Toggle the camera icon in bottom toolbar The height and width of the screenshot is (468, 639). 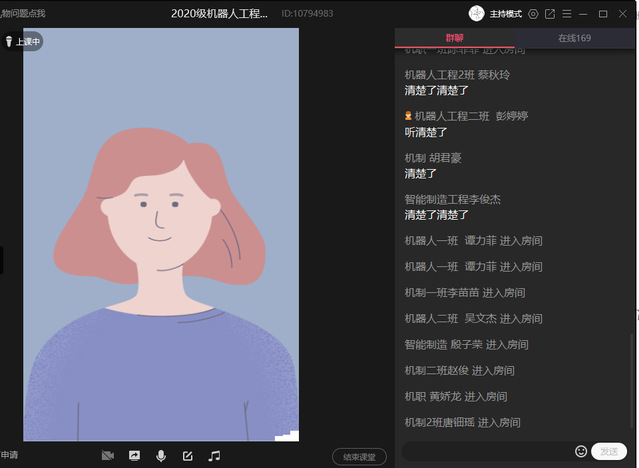pyautogui.click(x=108, y=456)
